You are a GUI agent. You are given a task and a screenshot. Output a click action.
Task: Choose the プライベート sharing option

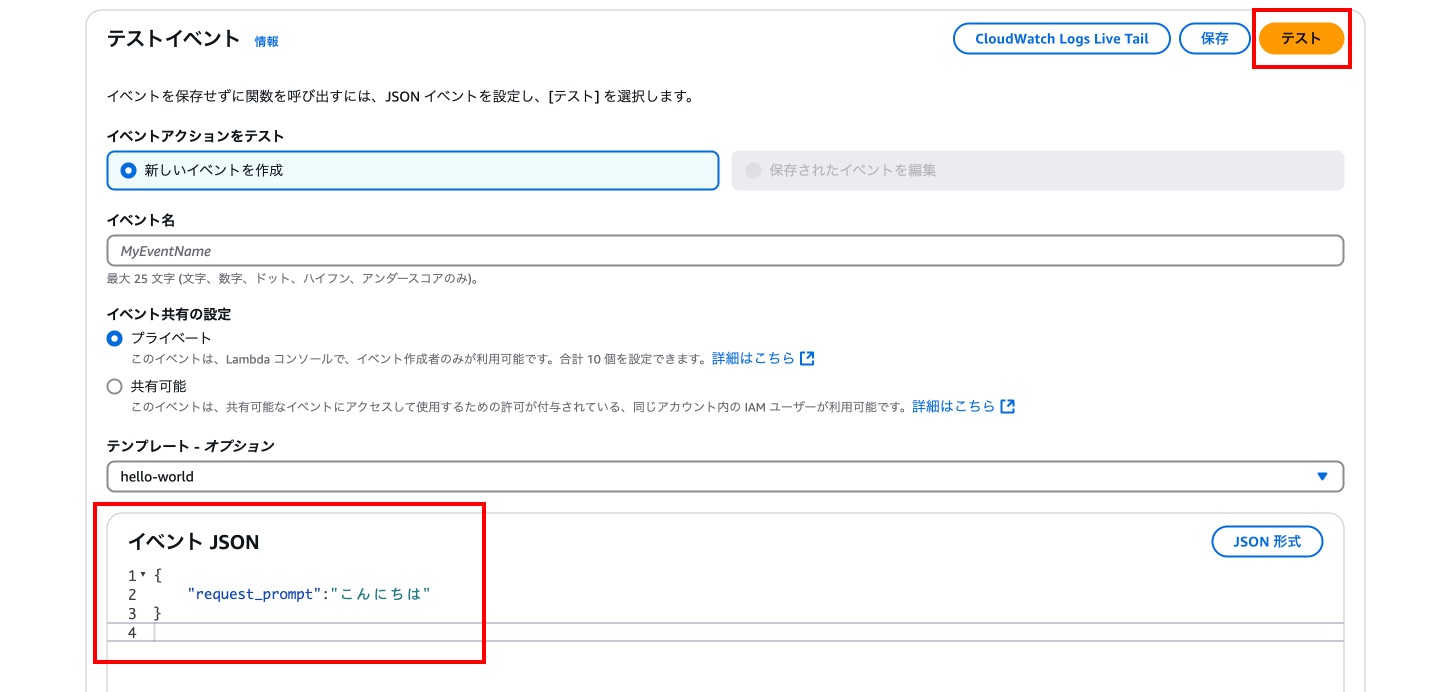pos(115,338)
